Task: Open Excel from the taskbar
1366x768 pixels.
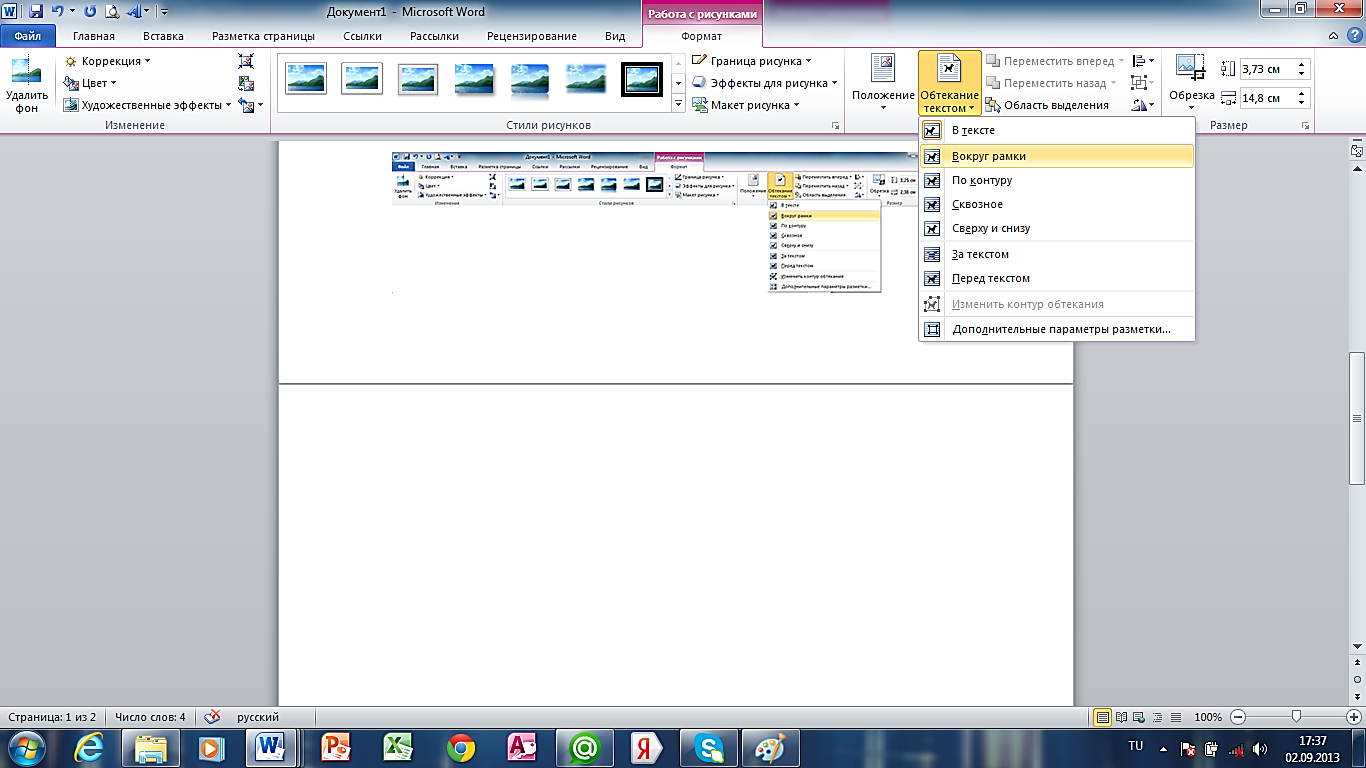Action: pos(399,748)
